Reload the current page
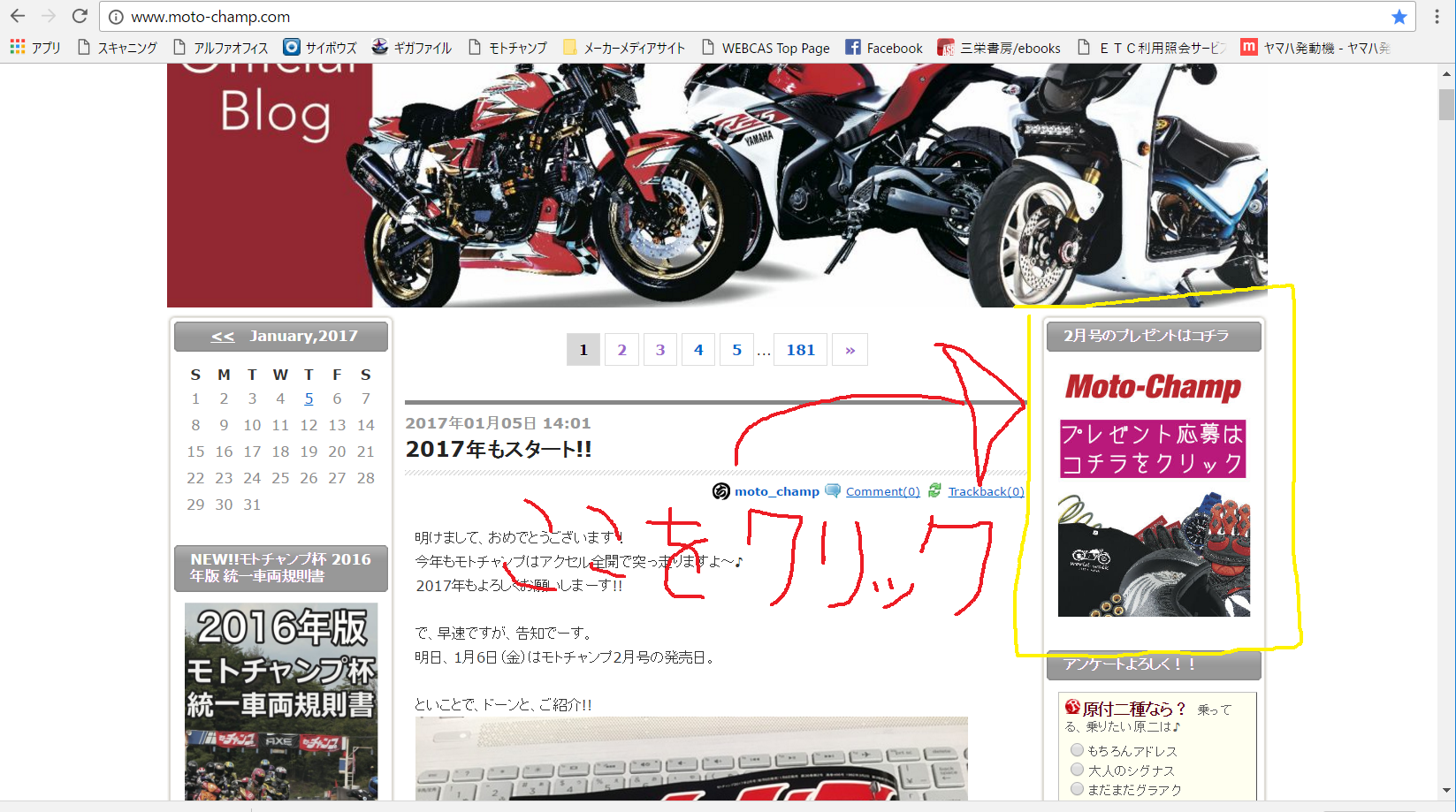The image size is (1456, 812). (x=80, y=16)
